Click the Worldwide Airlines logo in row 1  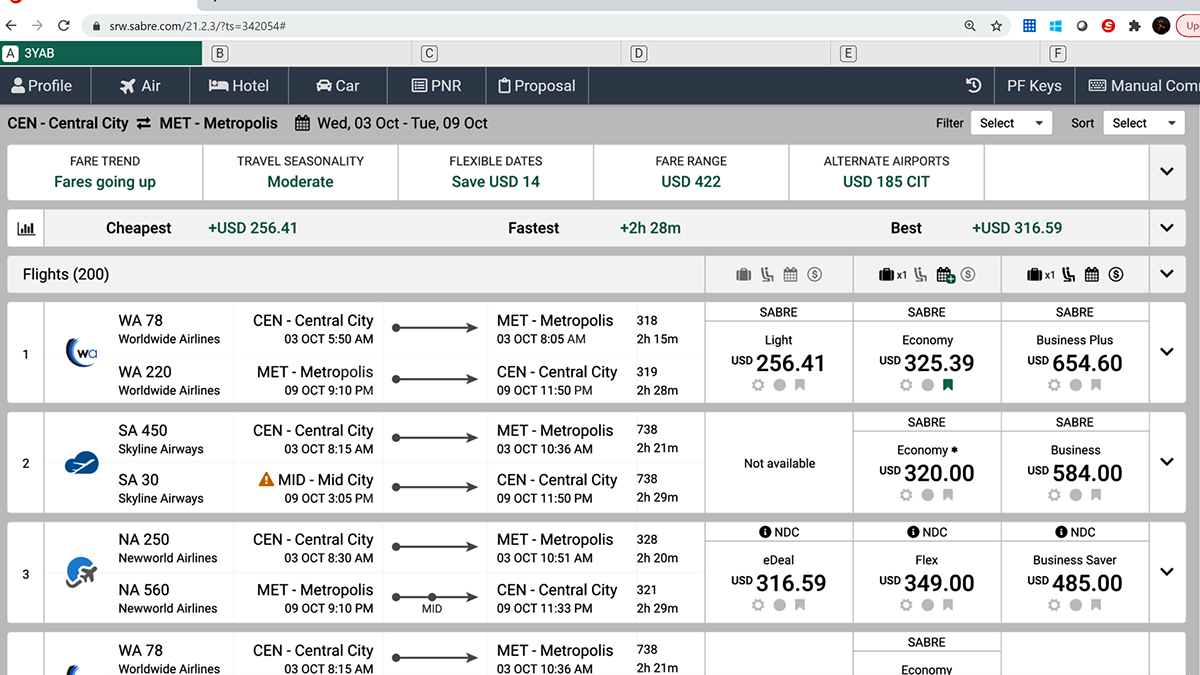[81, 352]
